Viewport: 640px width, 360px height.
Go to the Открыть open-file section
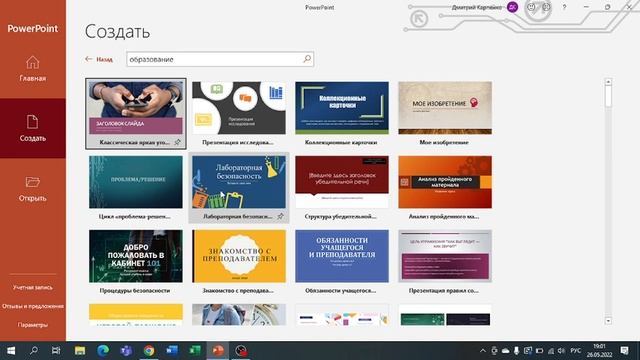pos(33,189)
